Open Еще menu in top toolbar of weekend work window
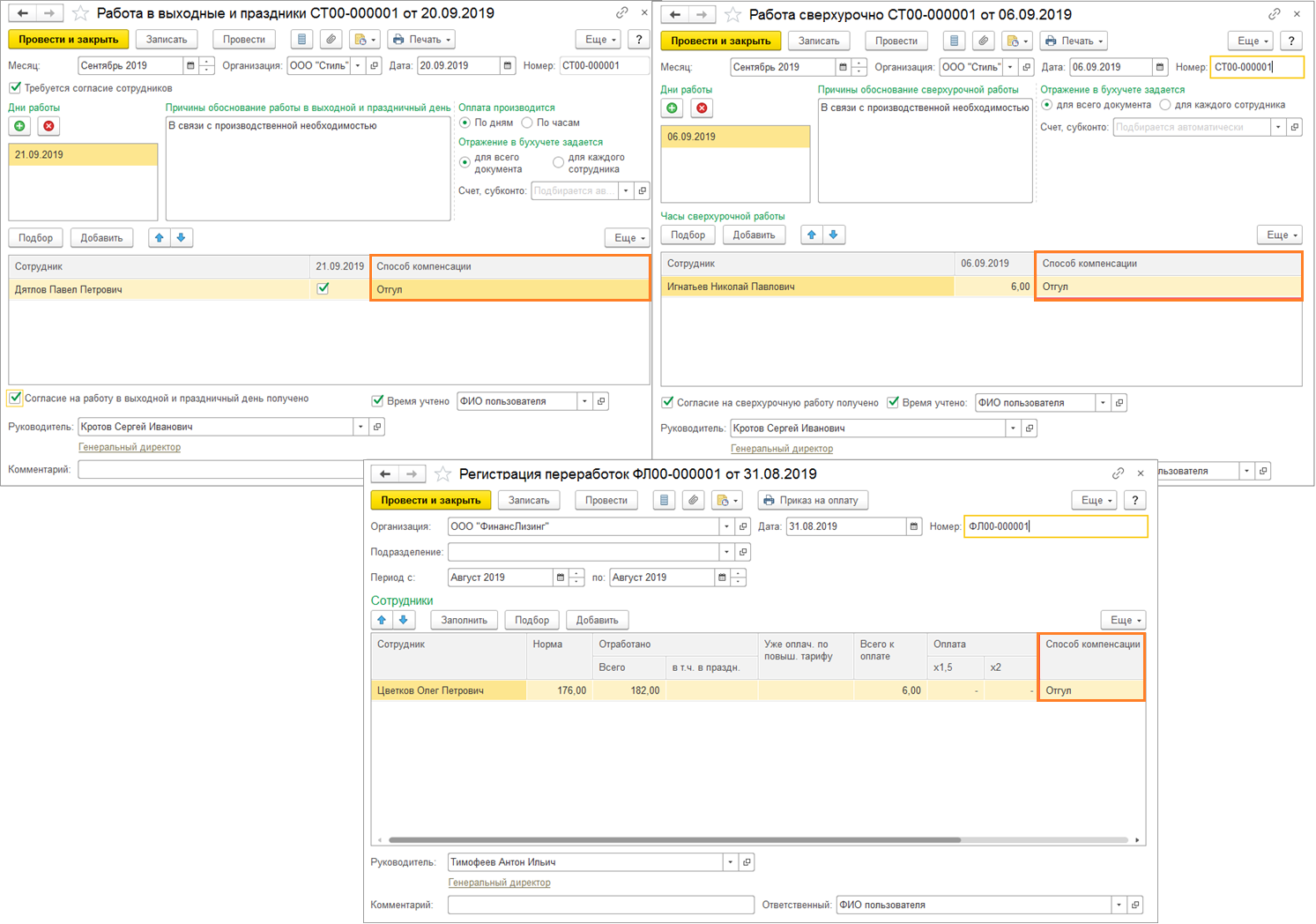 599,40
